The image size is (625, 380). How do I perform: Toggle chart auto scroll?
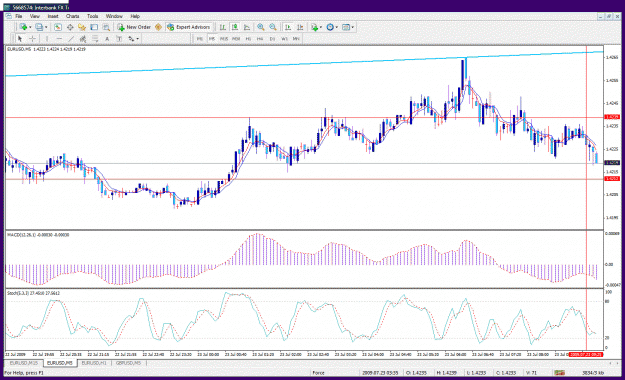(287, 27)
